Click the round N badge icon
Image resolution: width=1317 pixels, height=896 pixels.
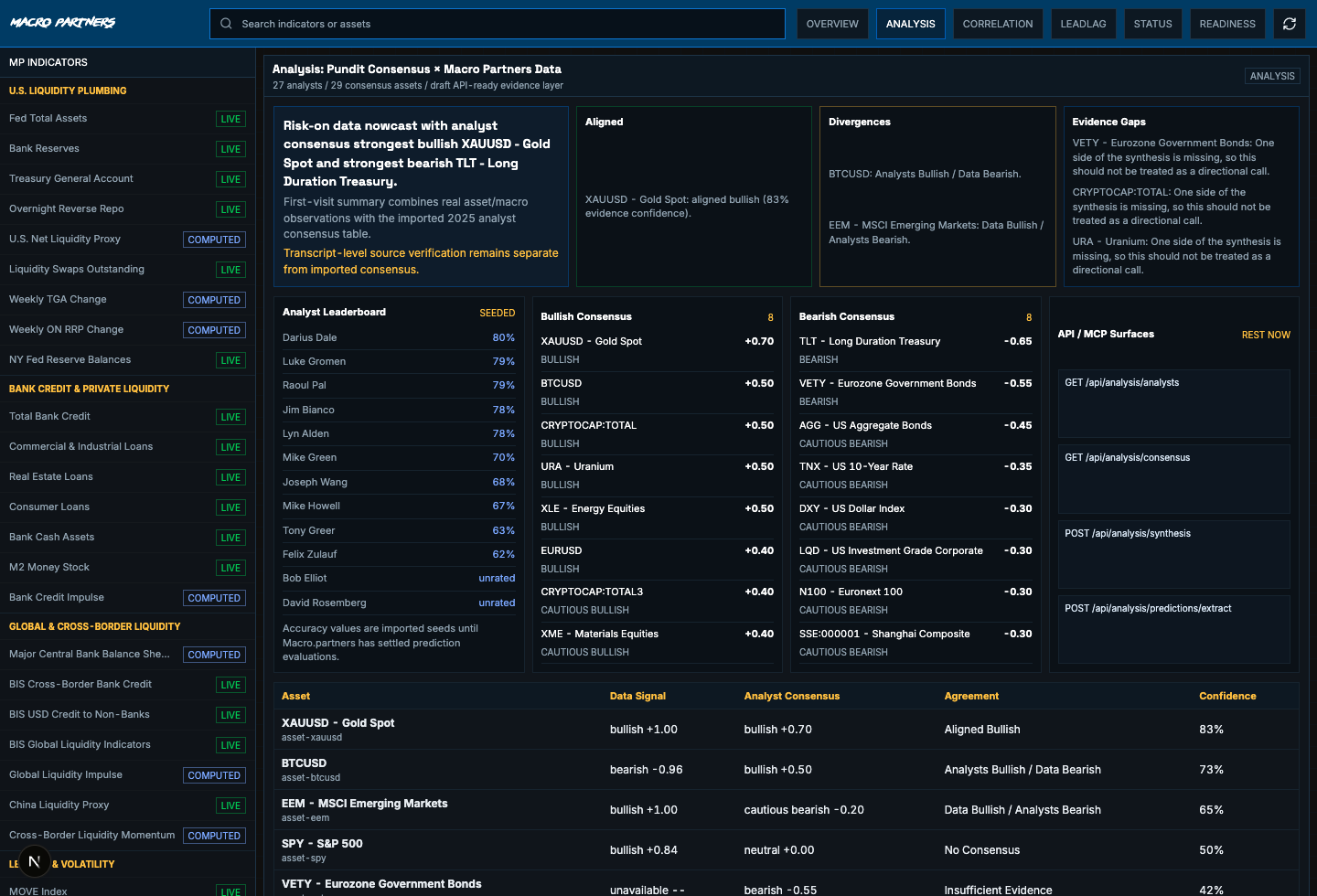pos(34,861)
